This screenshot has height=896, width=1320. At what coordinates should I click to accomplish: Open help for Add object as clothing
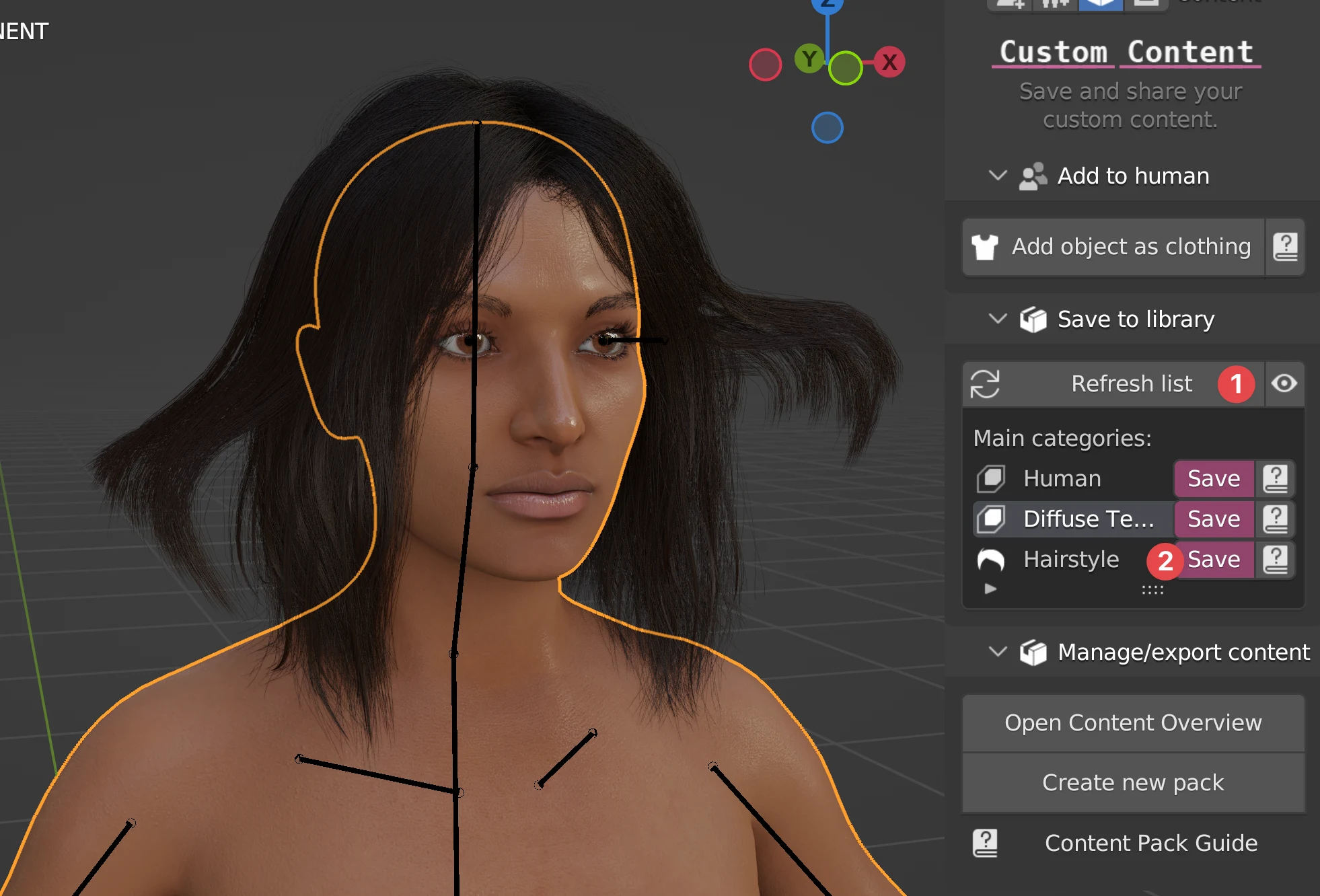click(x=1285, y=247)
